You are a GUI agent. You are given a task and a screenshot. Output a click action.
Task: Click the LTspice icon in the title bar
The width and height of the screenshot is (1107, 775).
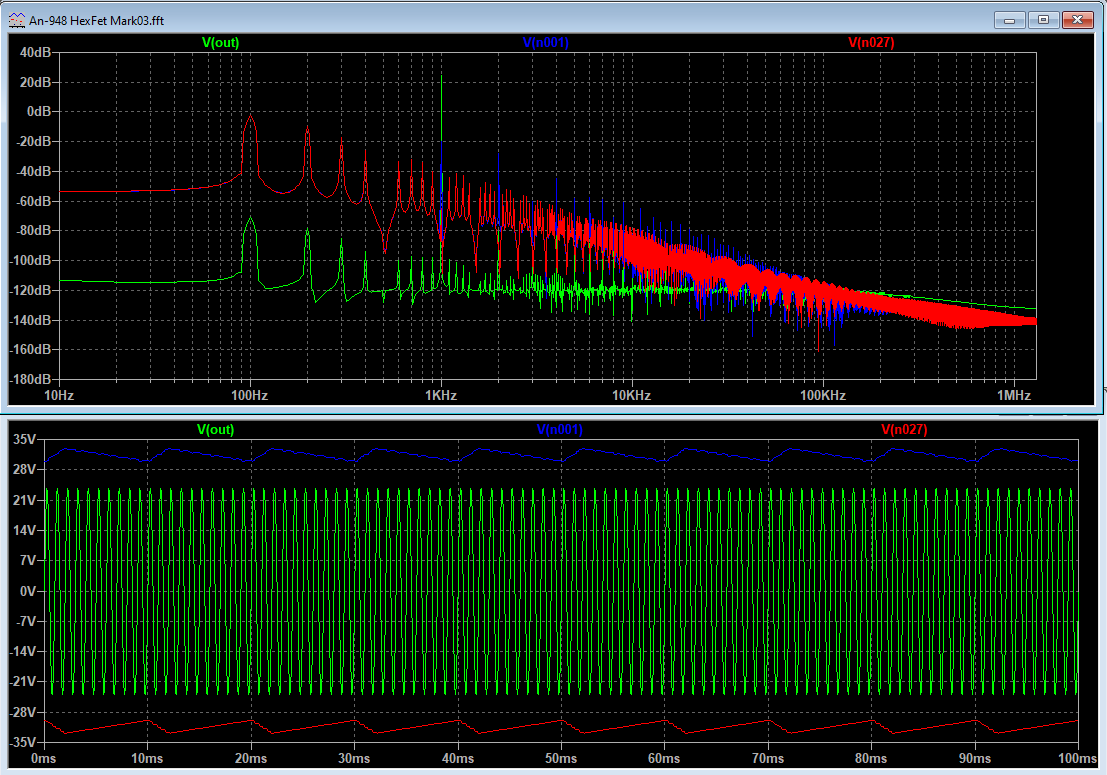[17, 20]
